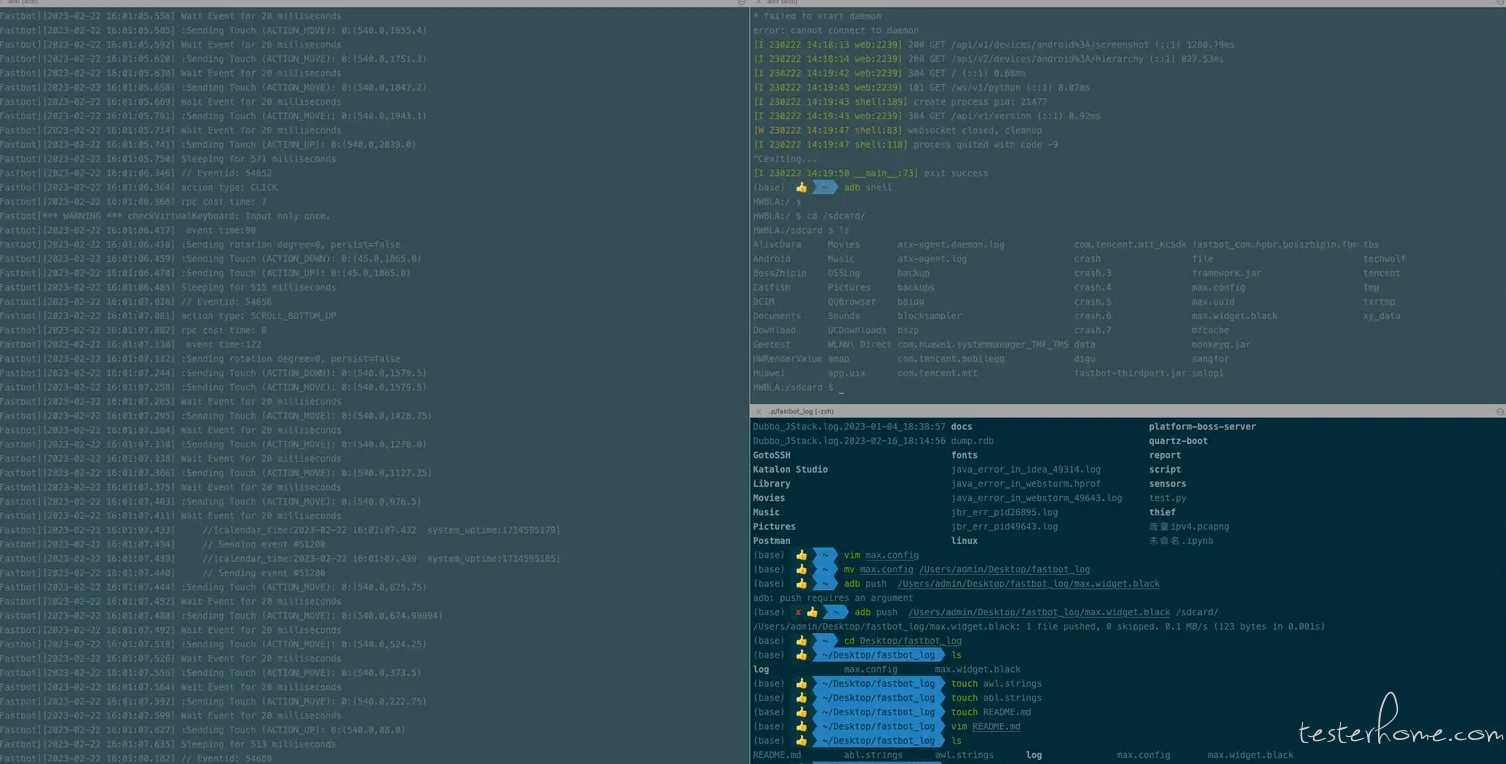Click 'max.uuid' in sdcard listing
Screen dimensions: 1506x764
tap(1213, 301)
